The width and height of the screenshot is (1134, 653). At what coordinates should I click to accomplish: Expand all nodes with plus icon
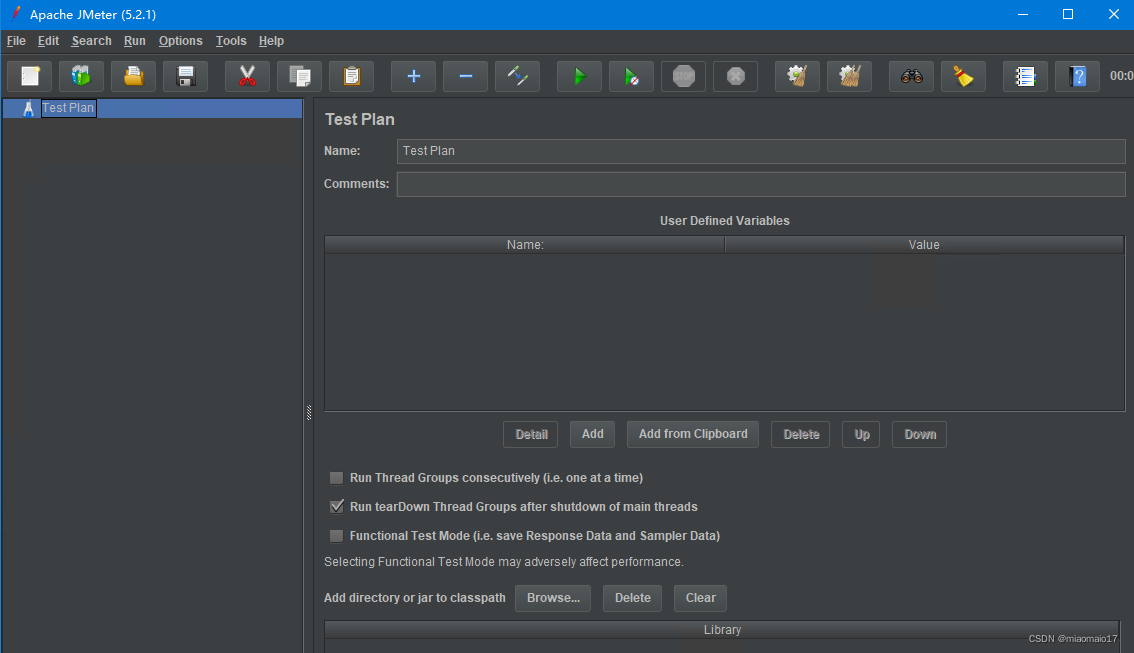413,76
